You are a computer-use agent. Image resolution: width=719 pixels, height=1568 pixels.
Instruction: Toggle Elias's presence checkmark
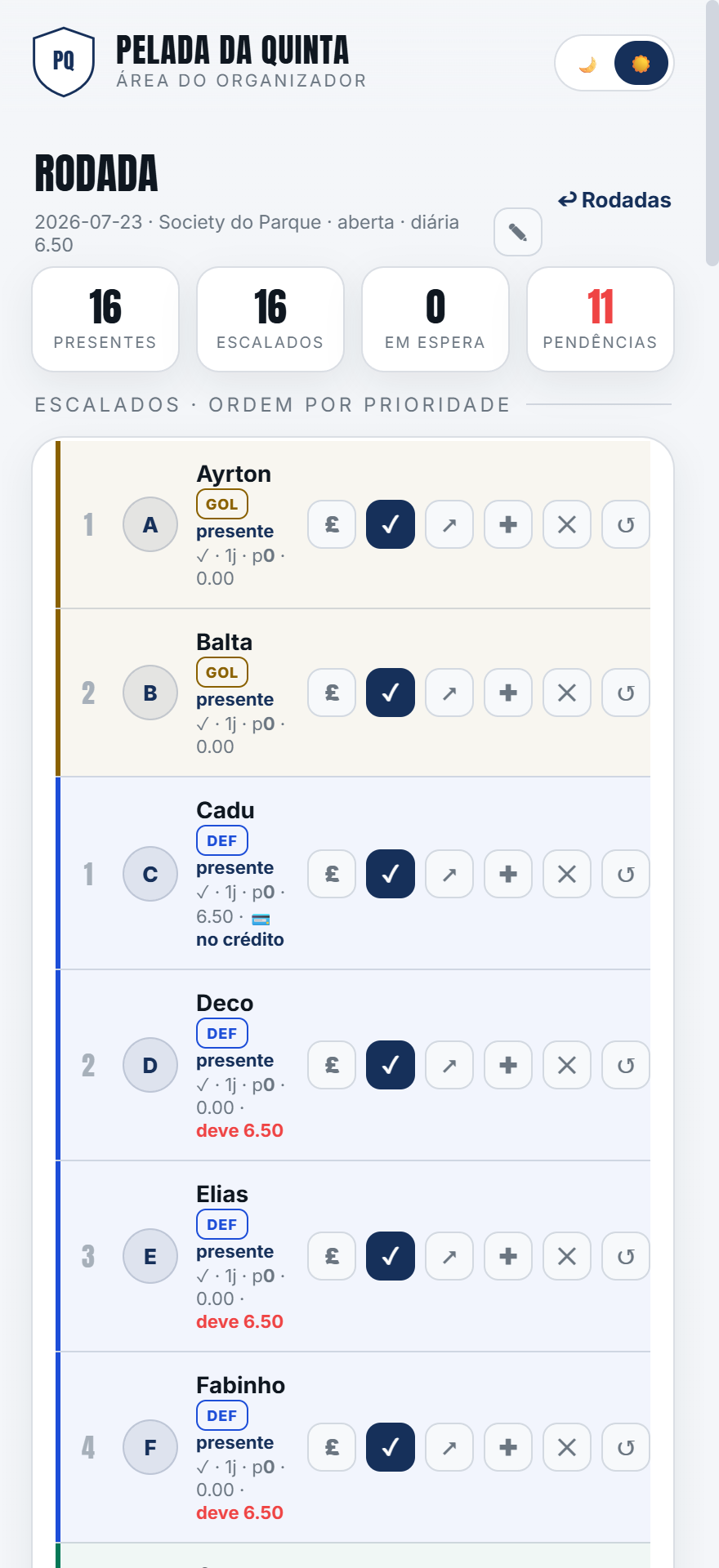(391, 1256)
